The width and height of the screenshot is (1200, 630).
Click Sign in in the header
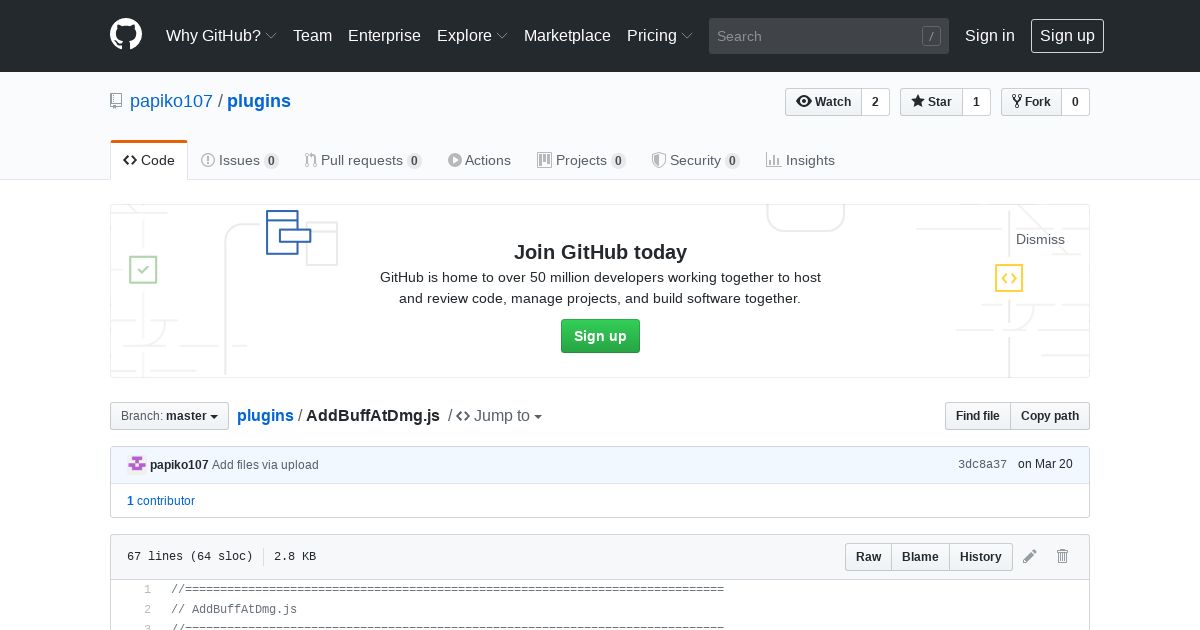pyautogui.click(x=990, y=35)
